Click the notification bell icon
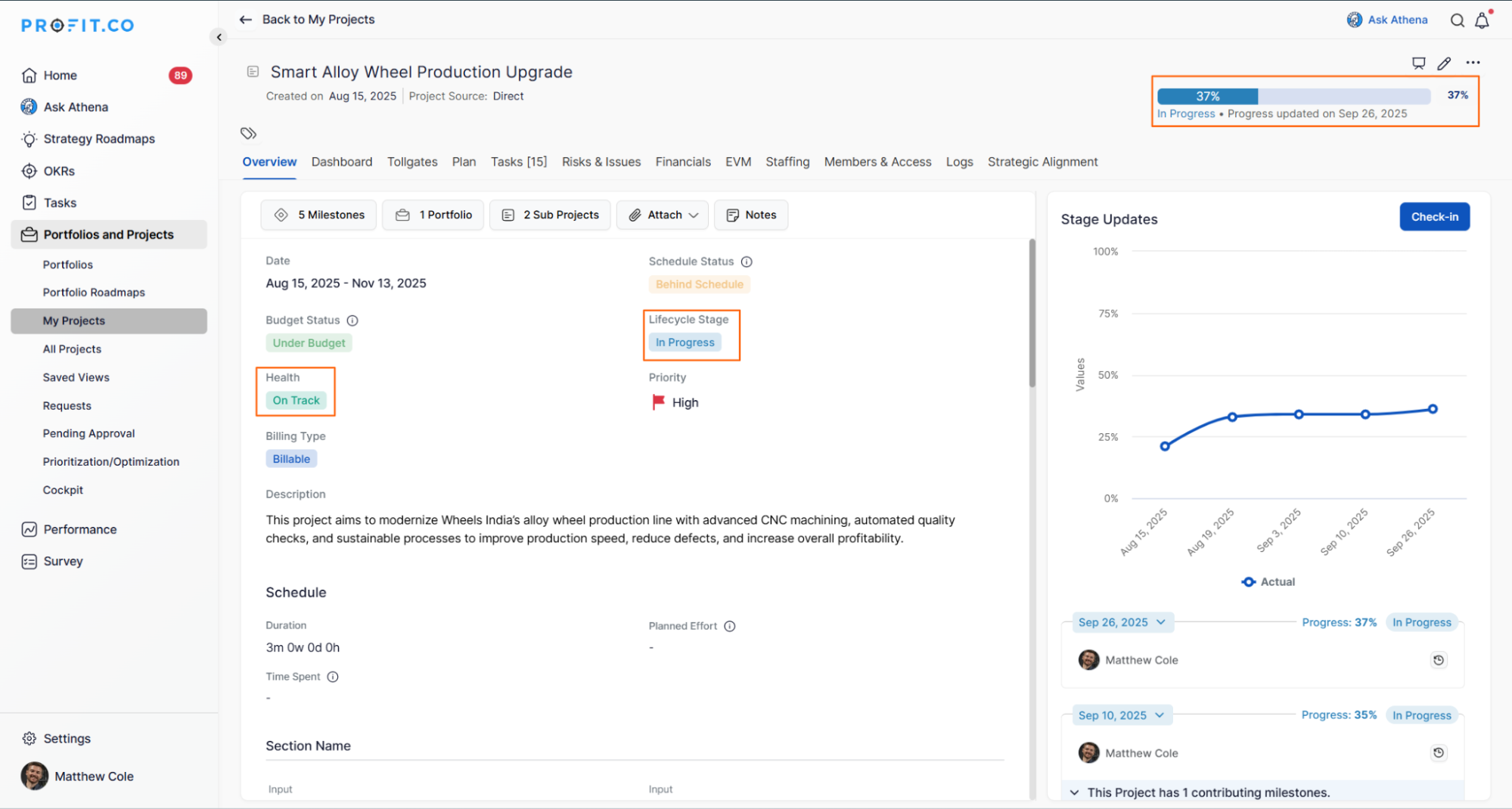 1482,20
